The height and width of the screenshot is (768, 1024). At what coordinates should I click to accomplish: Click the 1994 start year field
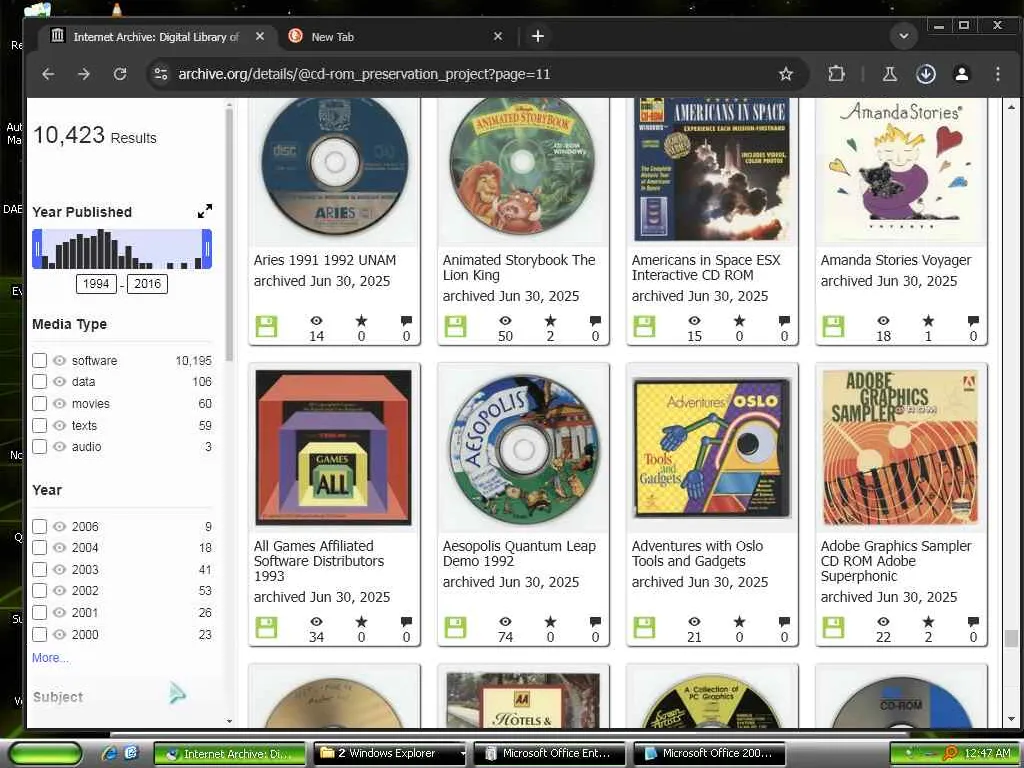[x=96, y=283]
